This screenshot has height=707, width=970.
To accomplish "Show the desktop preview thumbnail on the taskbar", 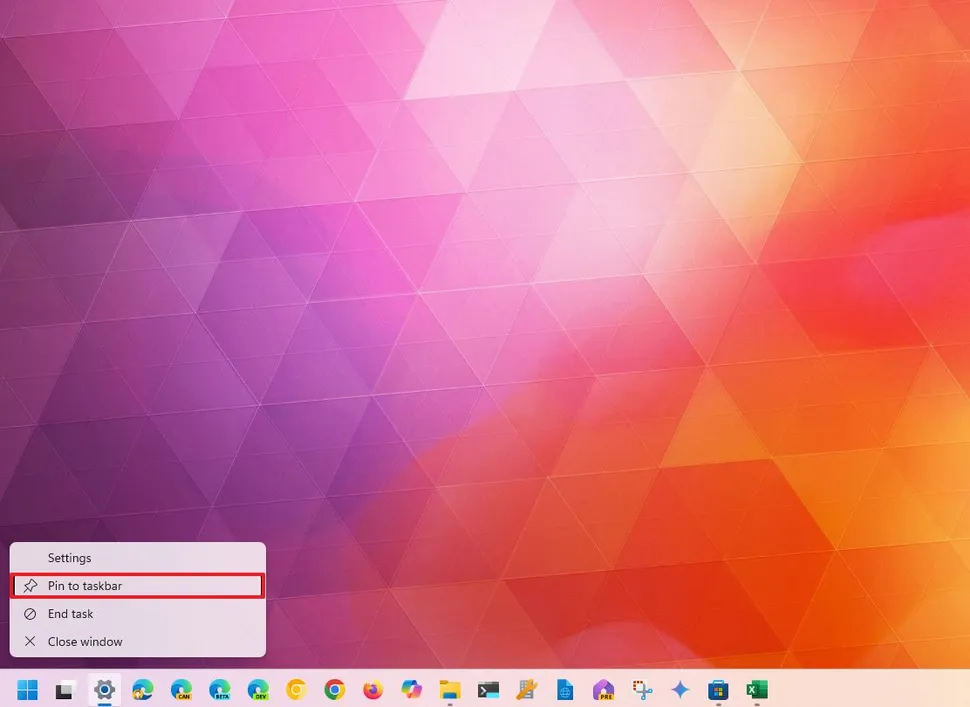I will point(62,690).
